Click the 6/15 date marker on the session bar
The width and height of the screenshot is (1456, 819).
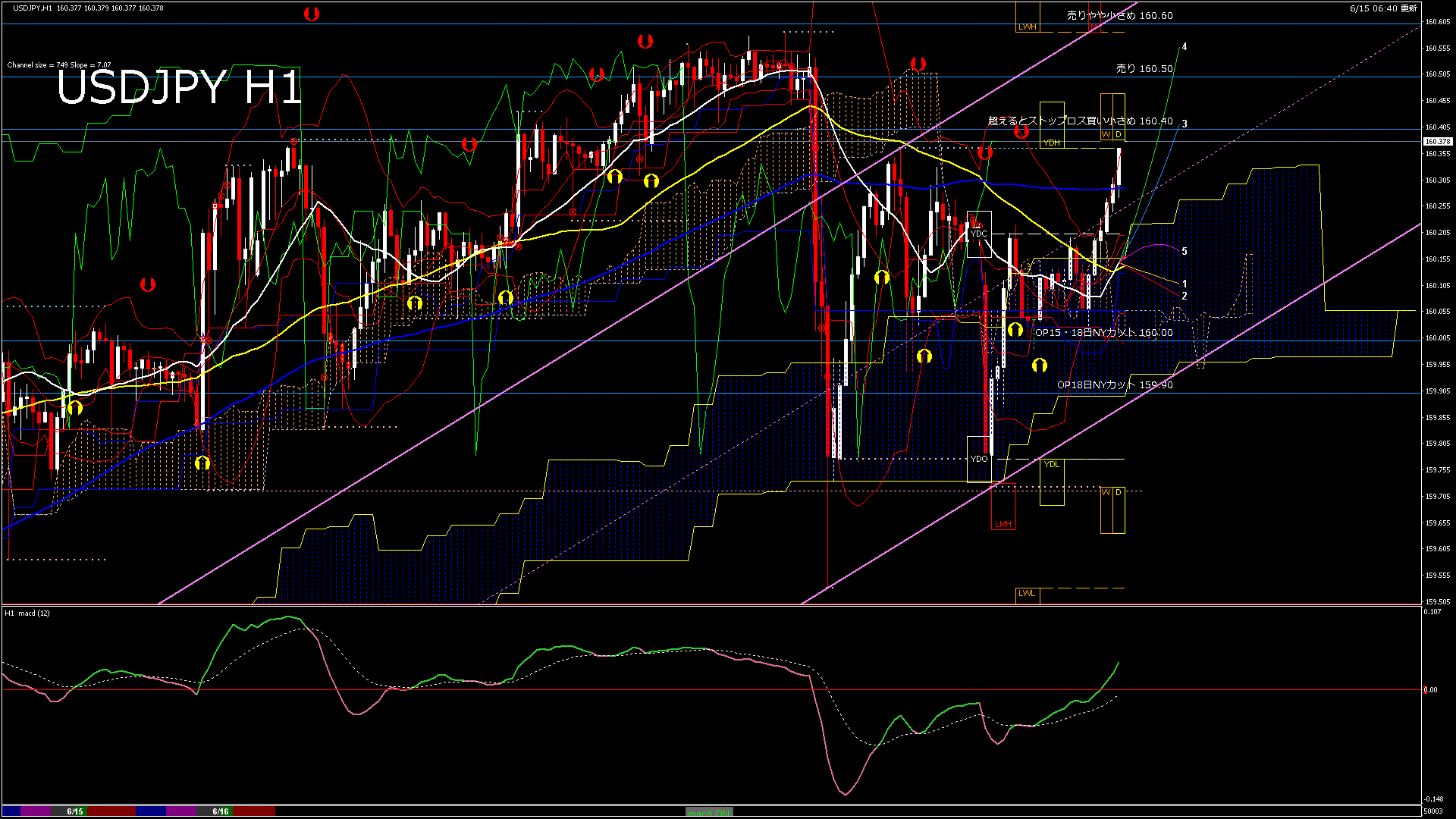(x=75, y=811)
